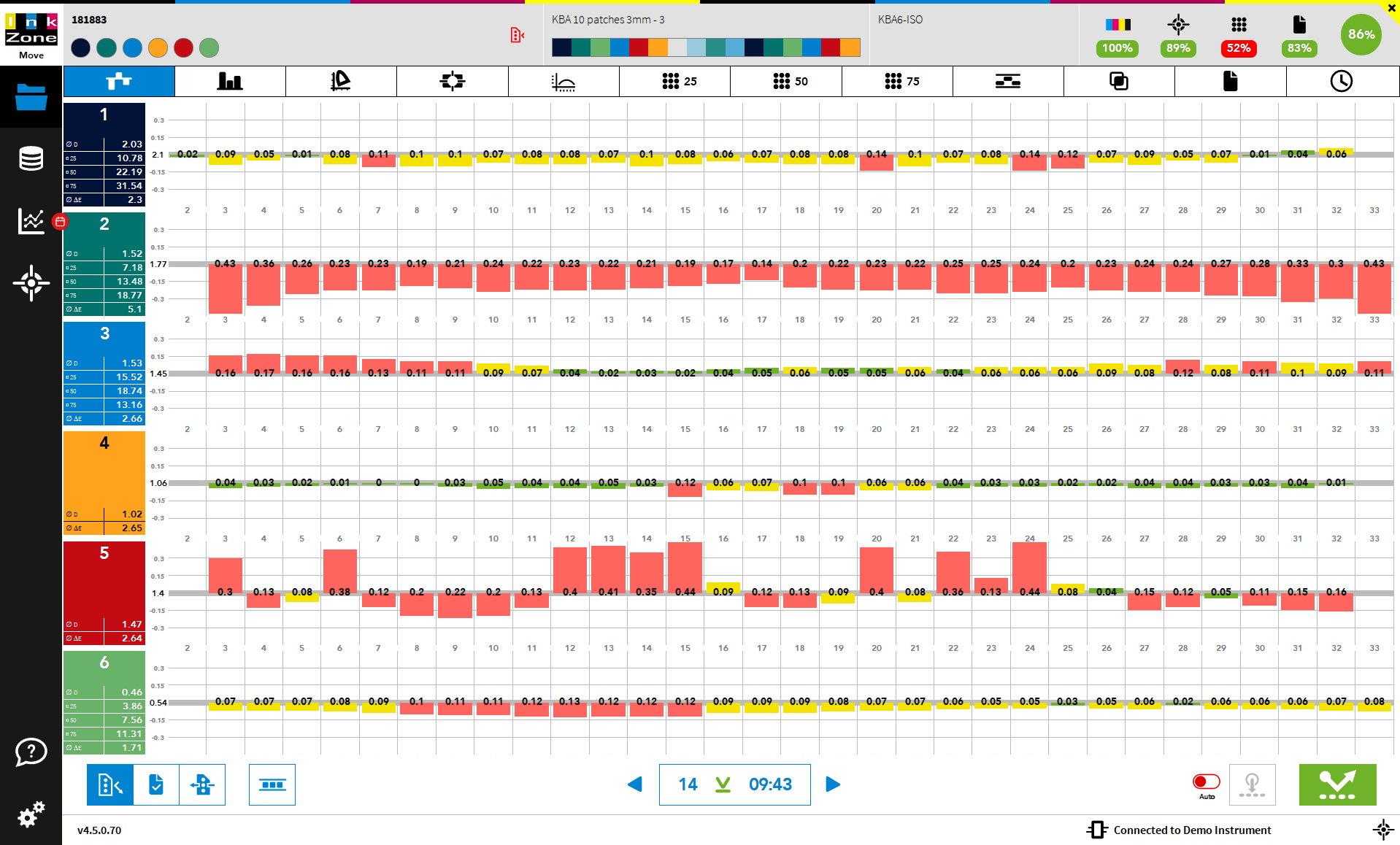Open the clock history tab
Viewport: 1400px width, 845px height.
pyautogui.click(x=1342, y=82)
